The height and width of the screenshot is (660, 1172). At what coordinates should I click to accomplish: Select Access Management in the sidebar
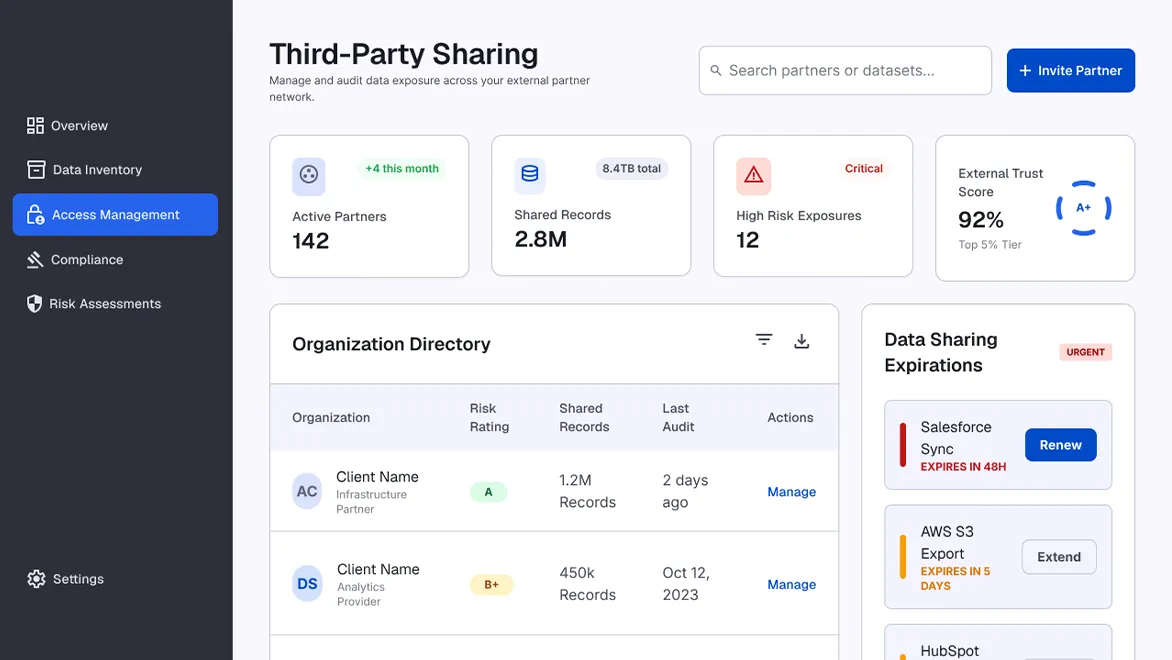tap(115, 215)
